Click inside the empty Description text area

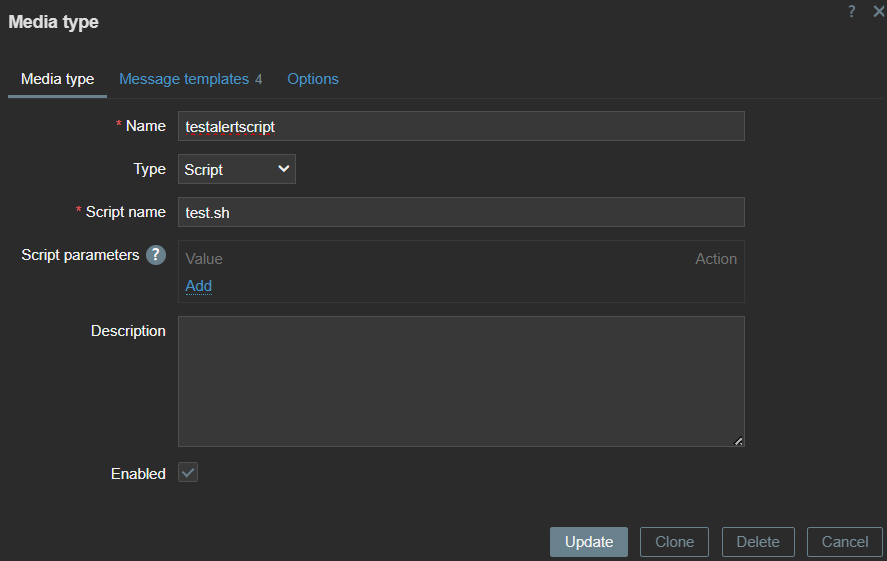(x=461, y=381)
